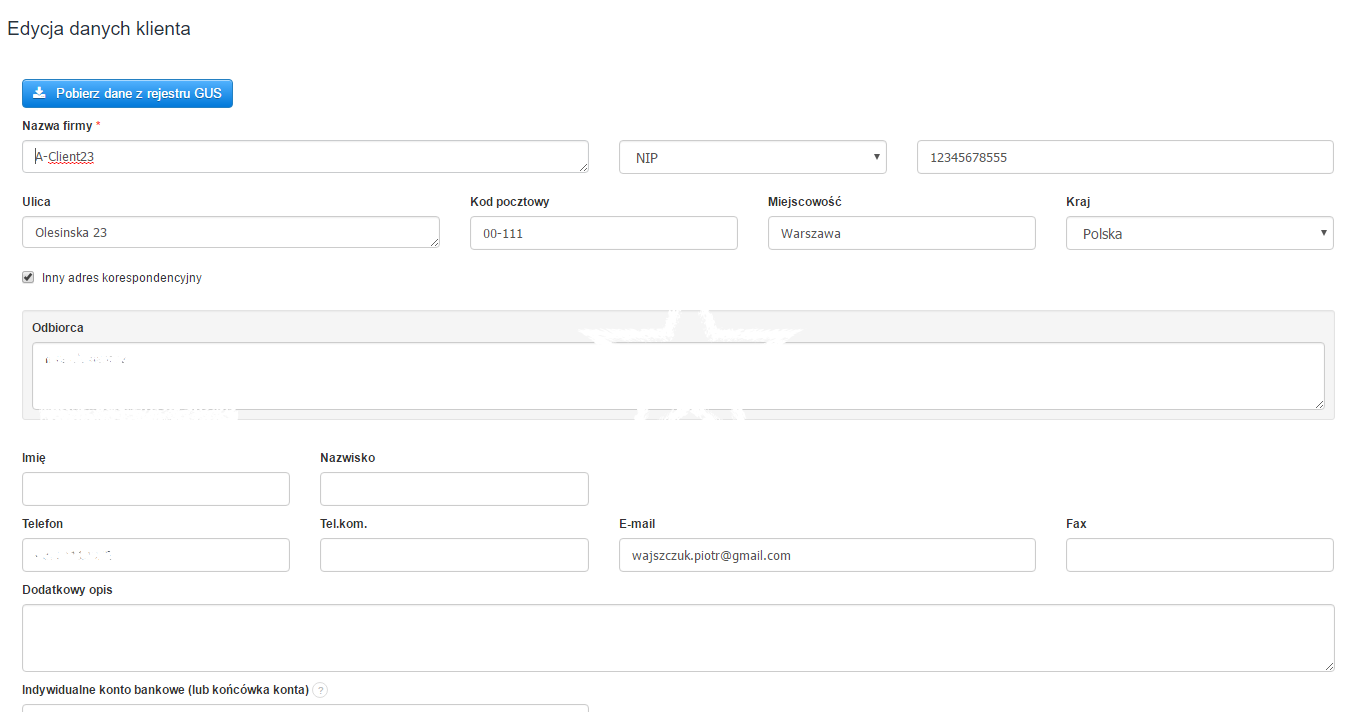This screenshot has width=1360, height=712.
Task: Click the individual bank account input field
Action: coord(304,707)
